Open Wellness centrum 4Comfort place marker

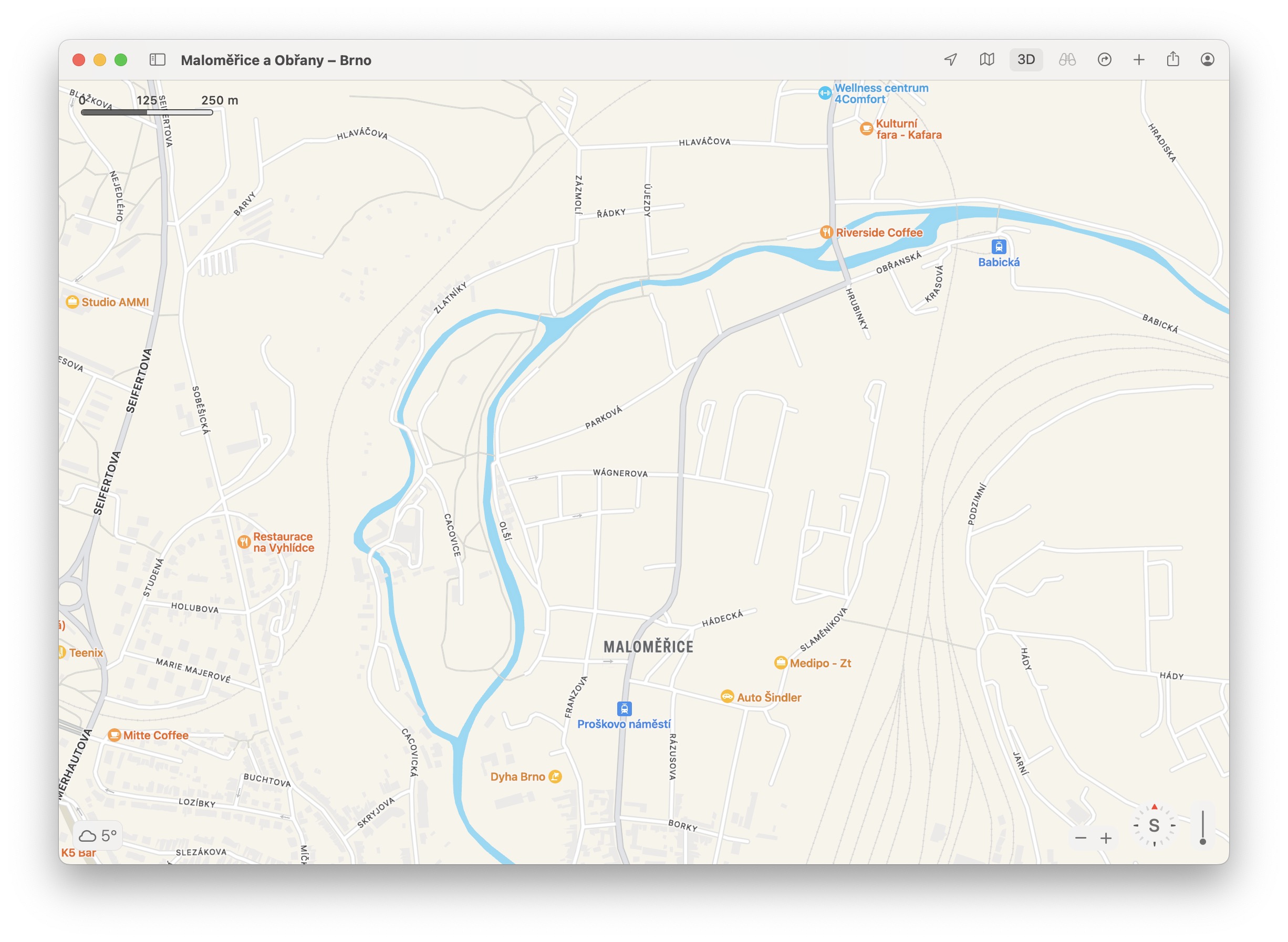[825, 93]
